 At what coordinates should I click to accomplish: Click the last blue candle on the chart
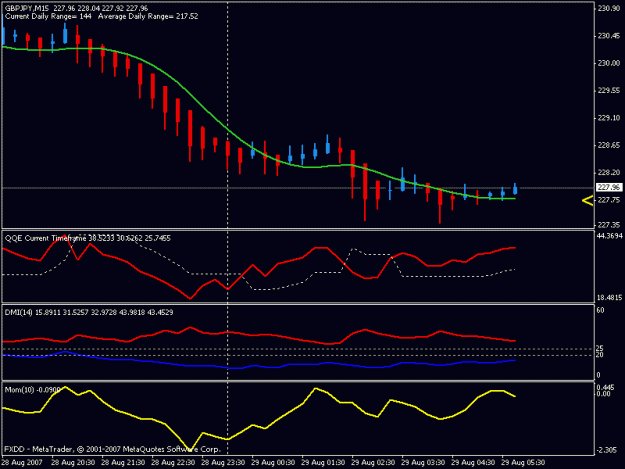point(515,190)
